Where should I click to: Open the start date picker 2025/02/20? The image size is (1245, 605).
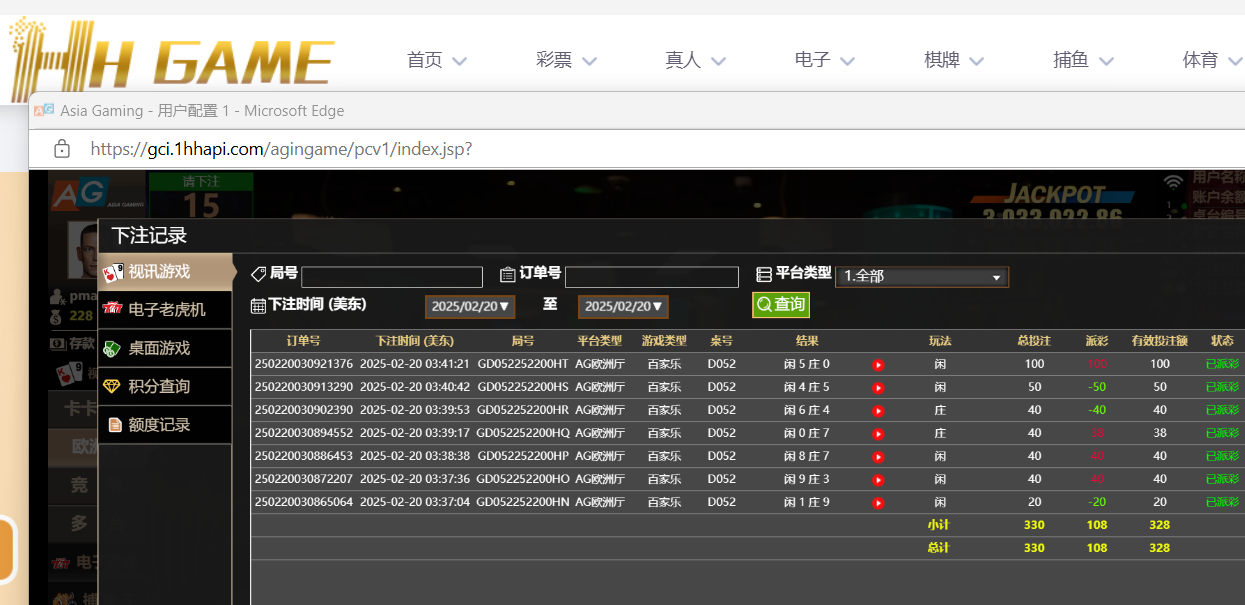469,307
